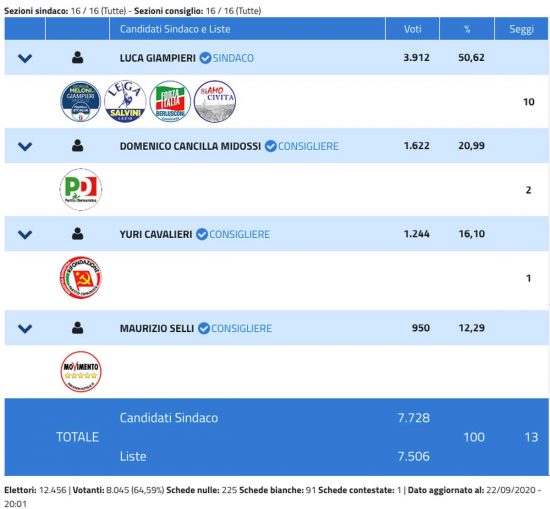Viewport: 550px width, 509px height.
Task: Click the Seggi column header
Action: coord(522,29)
